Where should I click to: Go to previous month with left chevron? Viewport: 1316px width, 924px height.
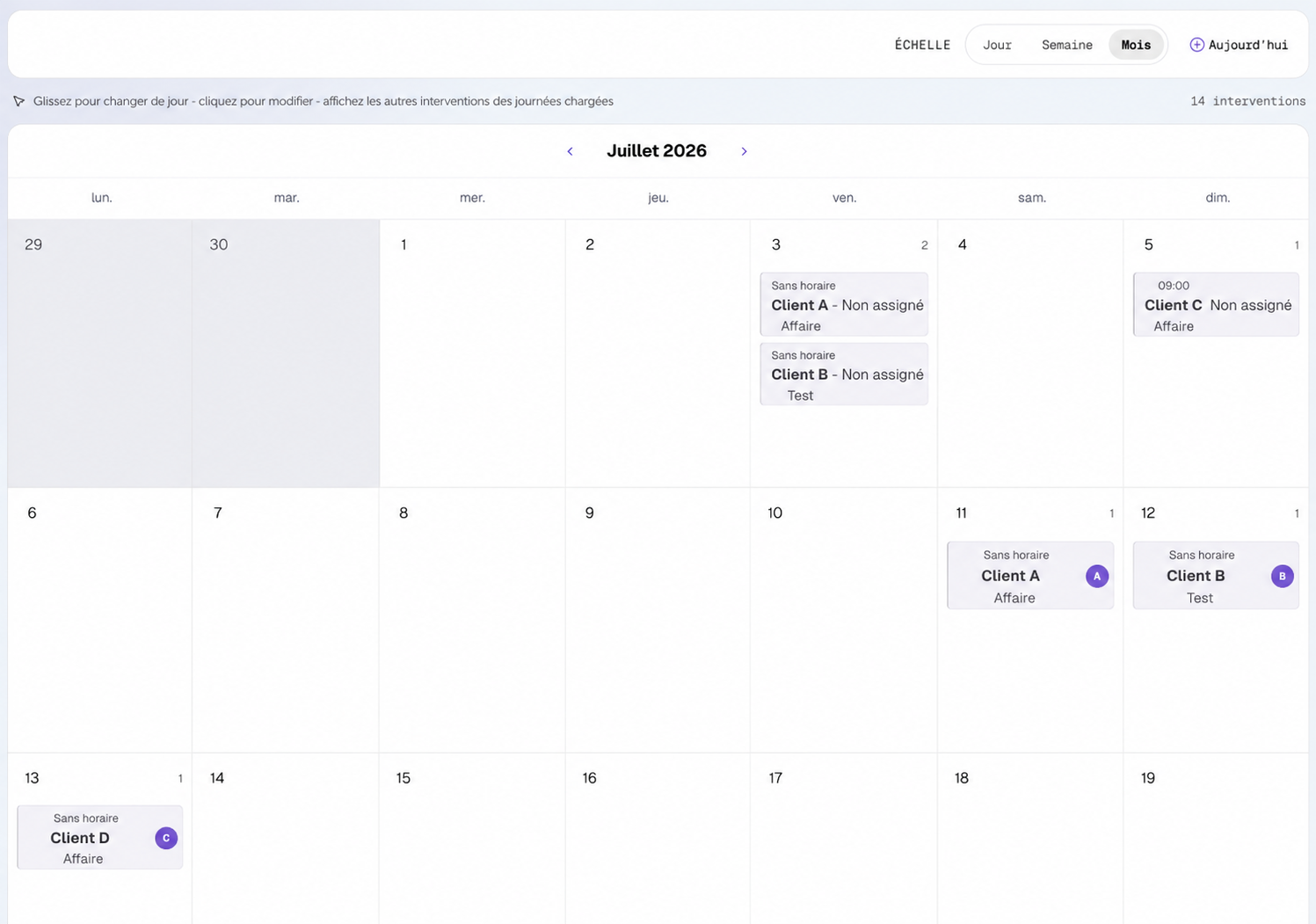click(570, 151)
